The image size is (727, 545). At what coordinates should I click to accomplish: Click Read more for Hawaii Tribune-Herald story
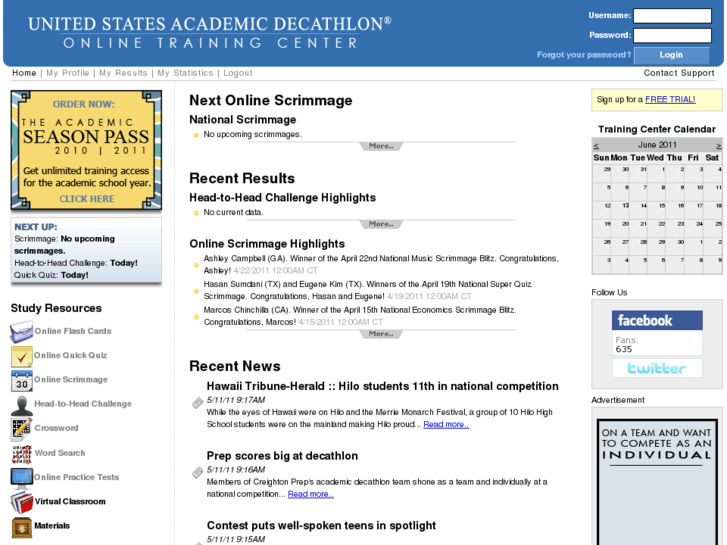446,424
